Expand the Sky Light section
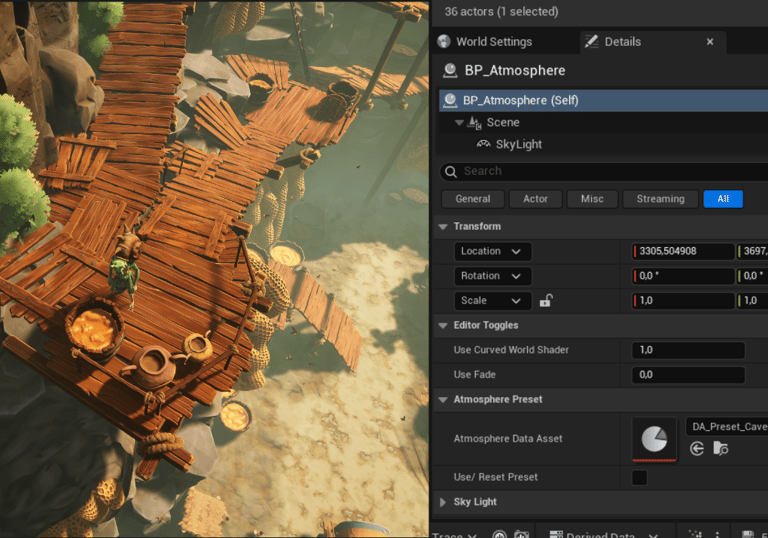Screen dimensions: 768x538 443,502
